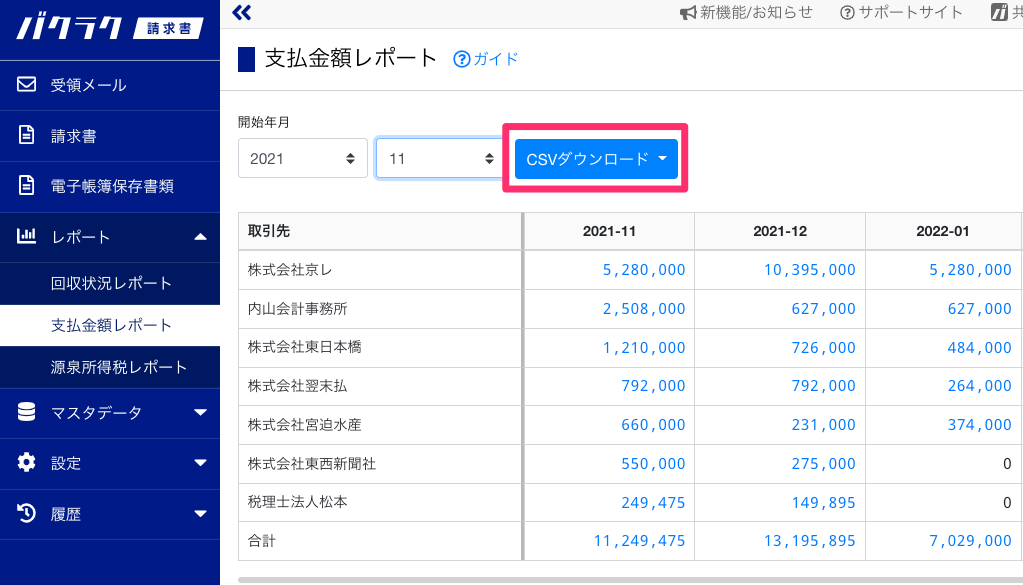Click the 合計 row label
The height and width of the screenshot is (585, 1023).
click(x=262, y=541)
